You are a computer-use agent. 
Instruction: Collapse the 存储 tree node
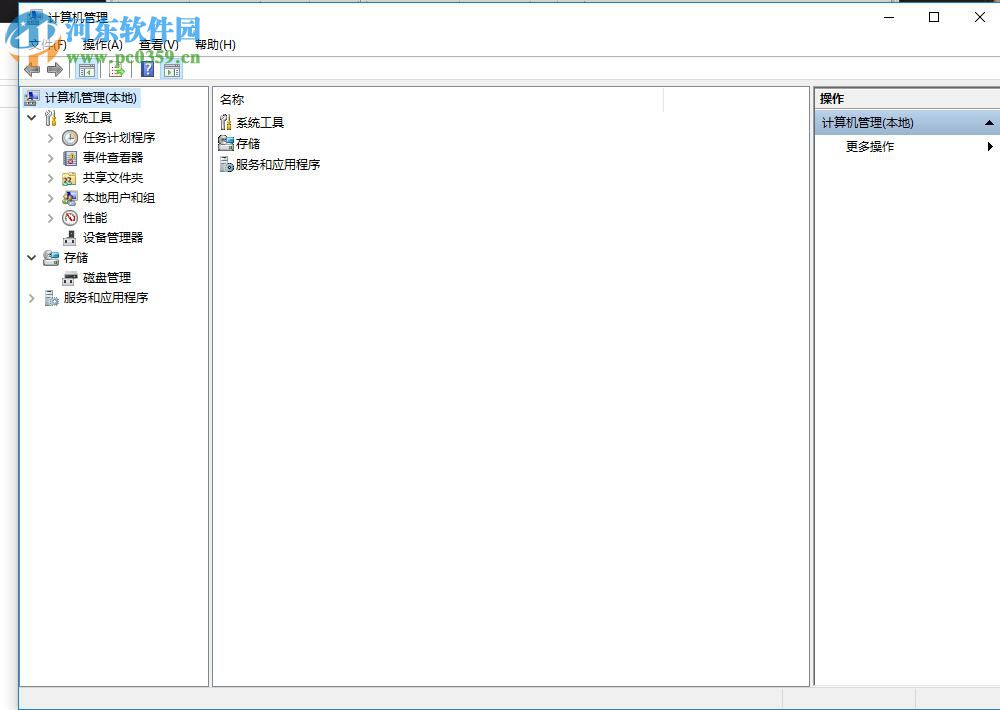point(31,258)
